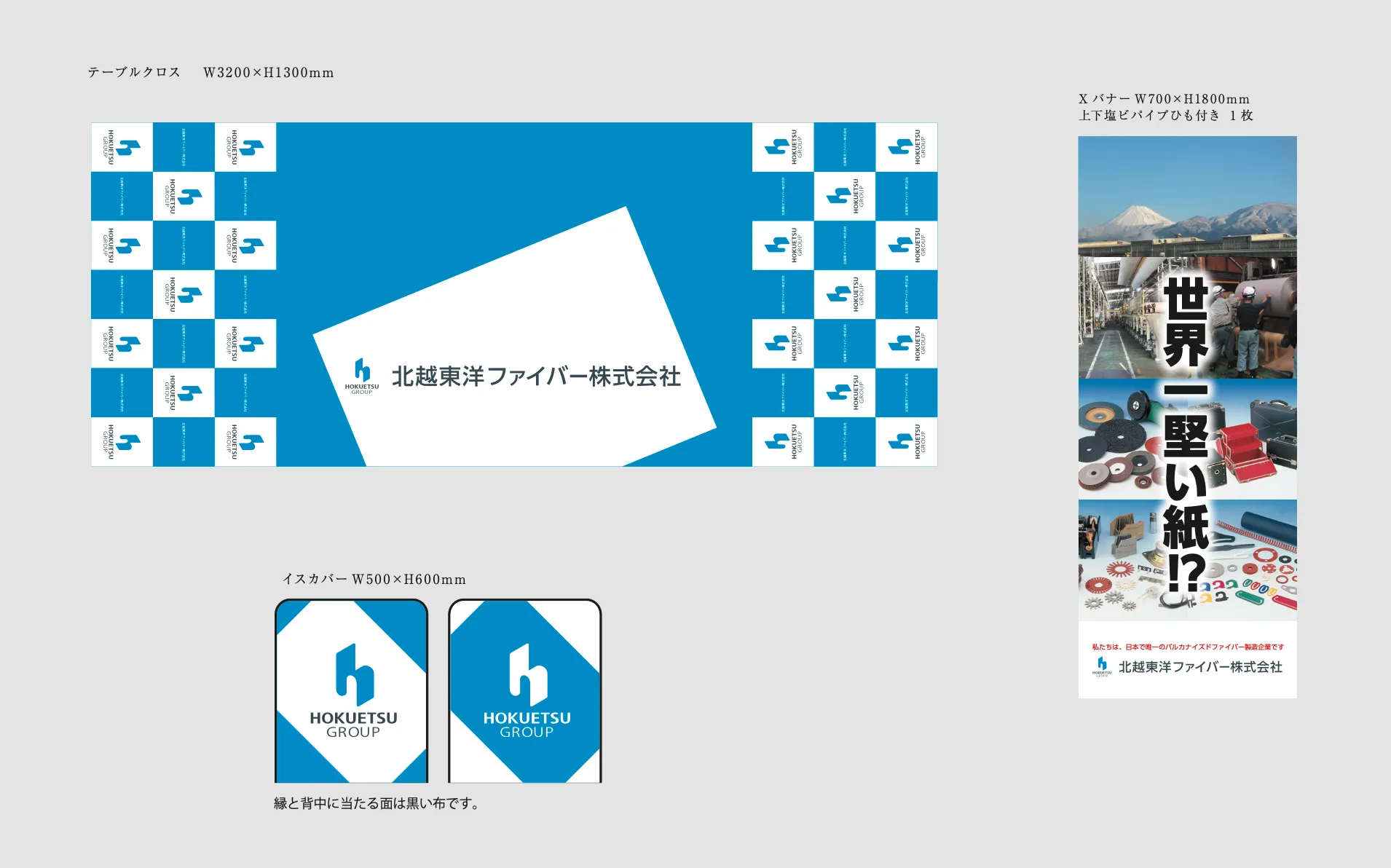Click the 北越東洋ファイバー株式会社 text on the tablecloth
Viewport: 1391px width, 868px height.
click(536, 376)
